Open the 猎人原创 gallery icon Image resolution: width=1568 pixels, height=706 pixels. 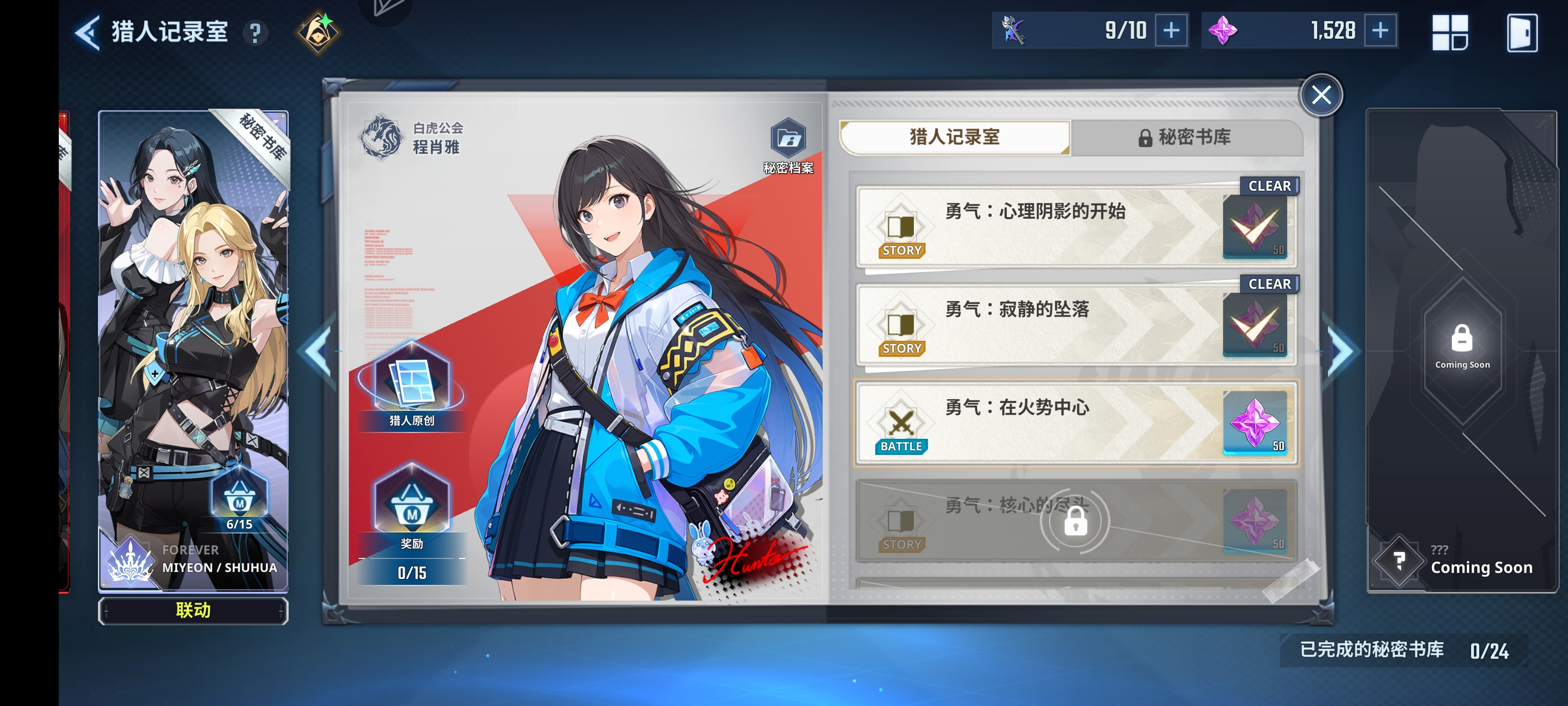tap(412, 385)
